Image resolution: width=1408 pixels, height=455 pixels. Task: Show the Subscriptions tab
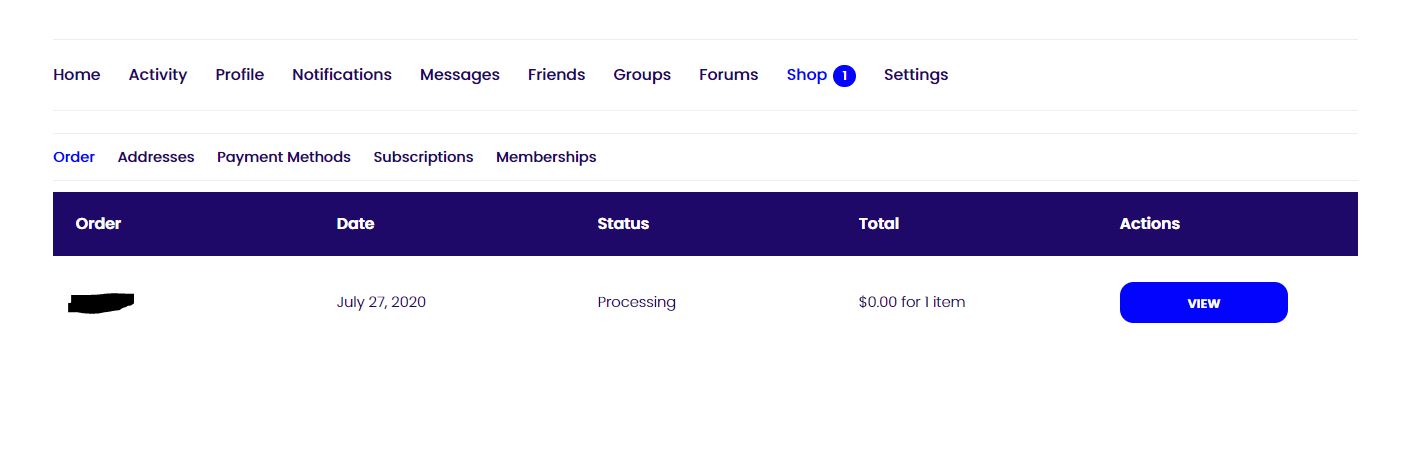[423, 157]
